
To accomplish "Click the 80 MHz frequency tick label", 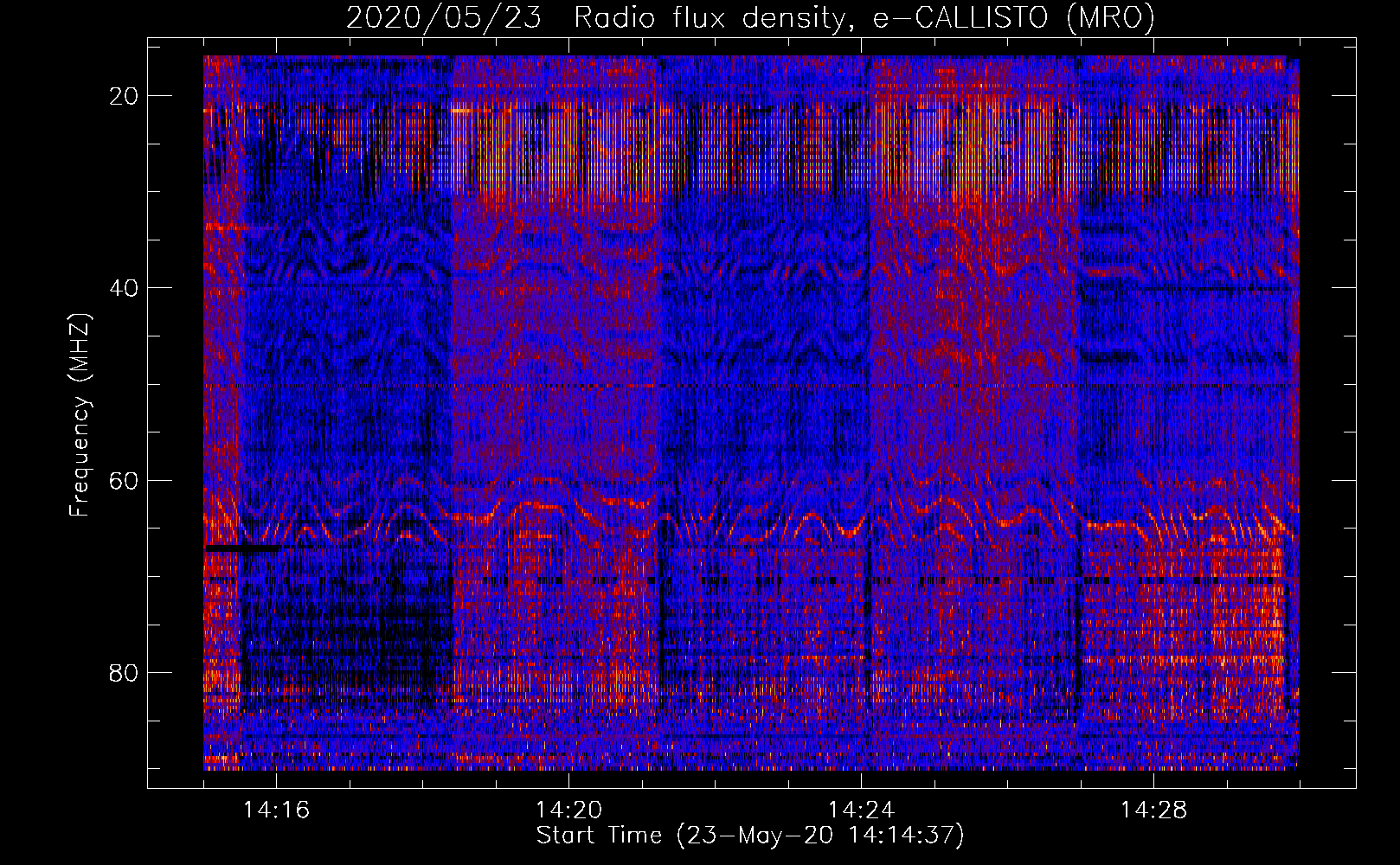I will point(125,673).
